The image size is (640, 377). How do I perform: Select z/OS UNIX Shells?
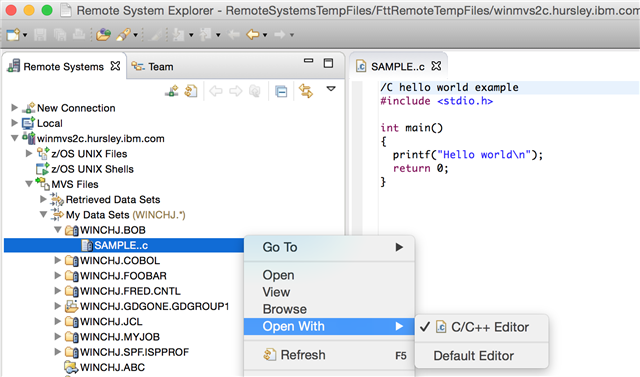[x=92, y=169]
